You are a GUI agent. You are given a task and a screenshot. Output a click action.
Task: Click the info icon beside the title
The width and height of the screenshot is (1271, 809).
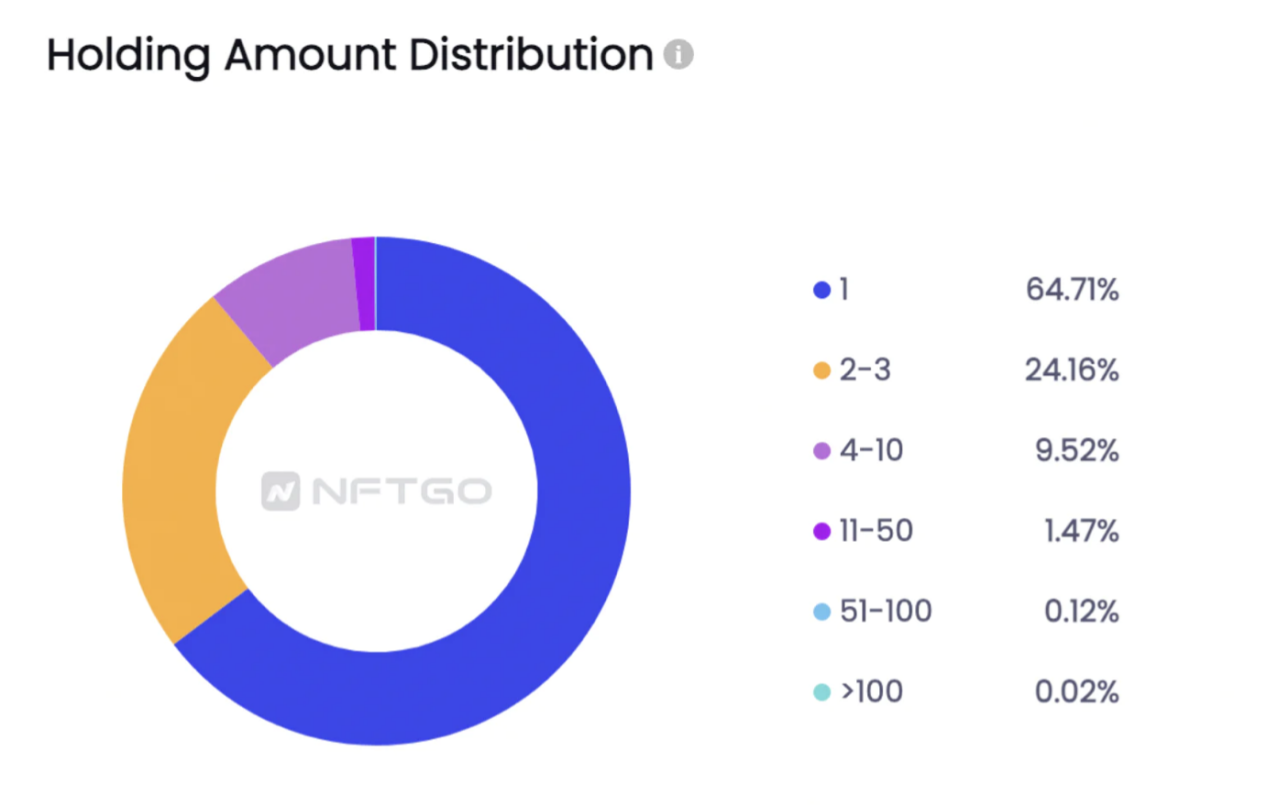[x=678, y=54]
